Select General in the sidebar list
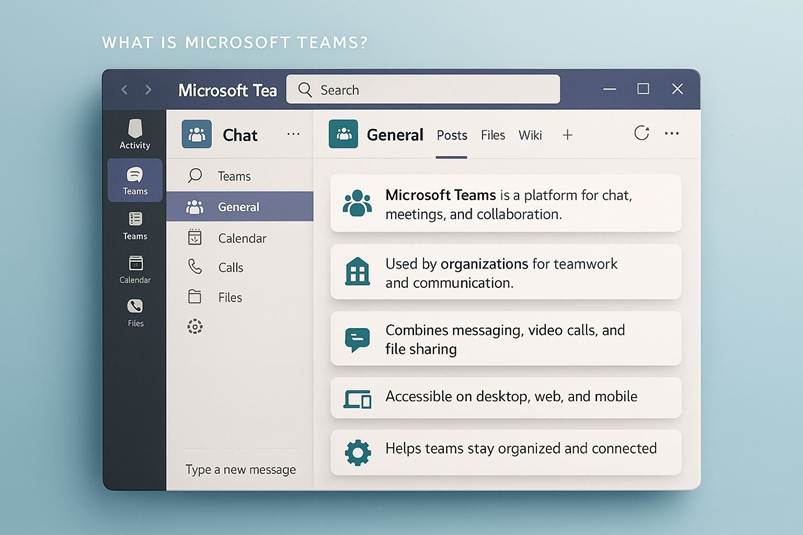 pos(238,207)
